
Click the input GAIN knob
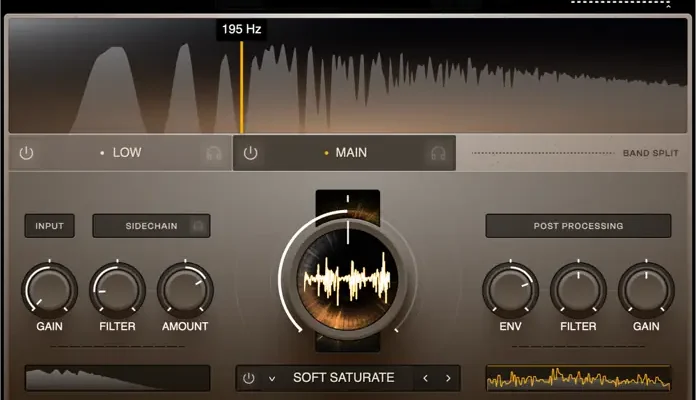(49, 290)
